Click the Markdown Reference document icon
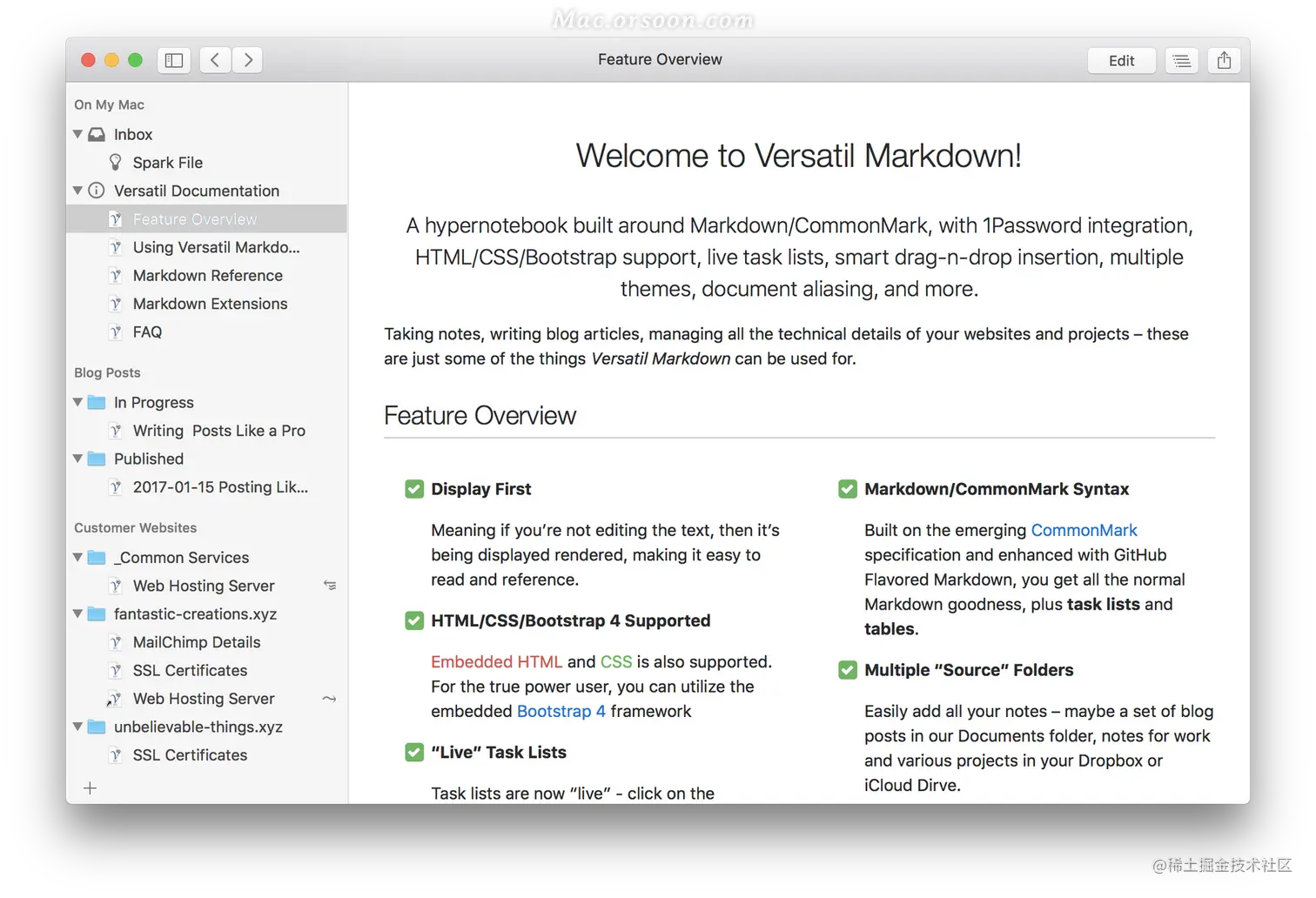Screen dimensions: 1316x898 (x=115, y=276)
